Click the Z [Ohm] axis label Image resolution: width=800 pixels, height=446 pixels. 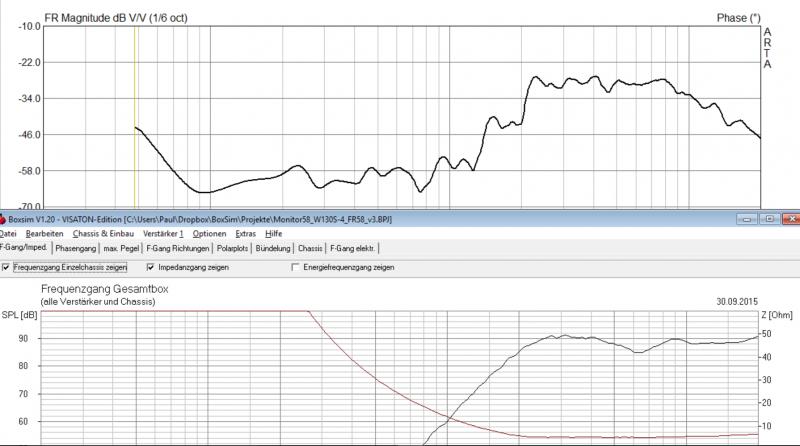[x=777, y=315]
